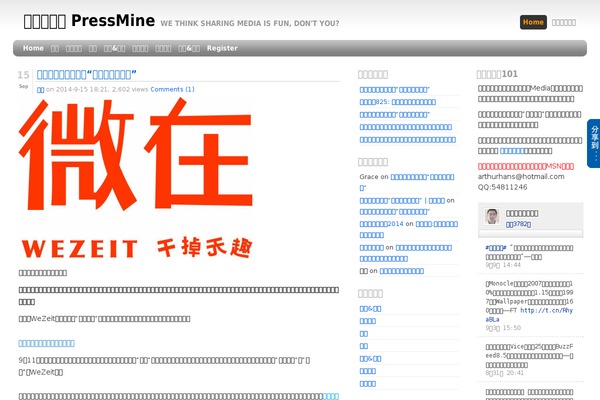The height and width of the screenshot is (400, 600).
Task: Open Home in the gray navigation bar
Action: click(x=33, y=48)
